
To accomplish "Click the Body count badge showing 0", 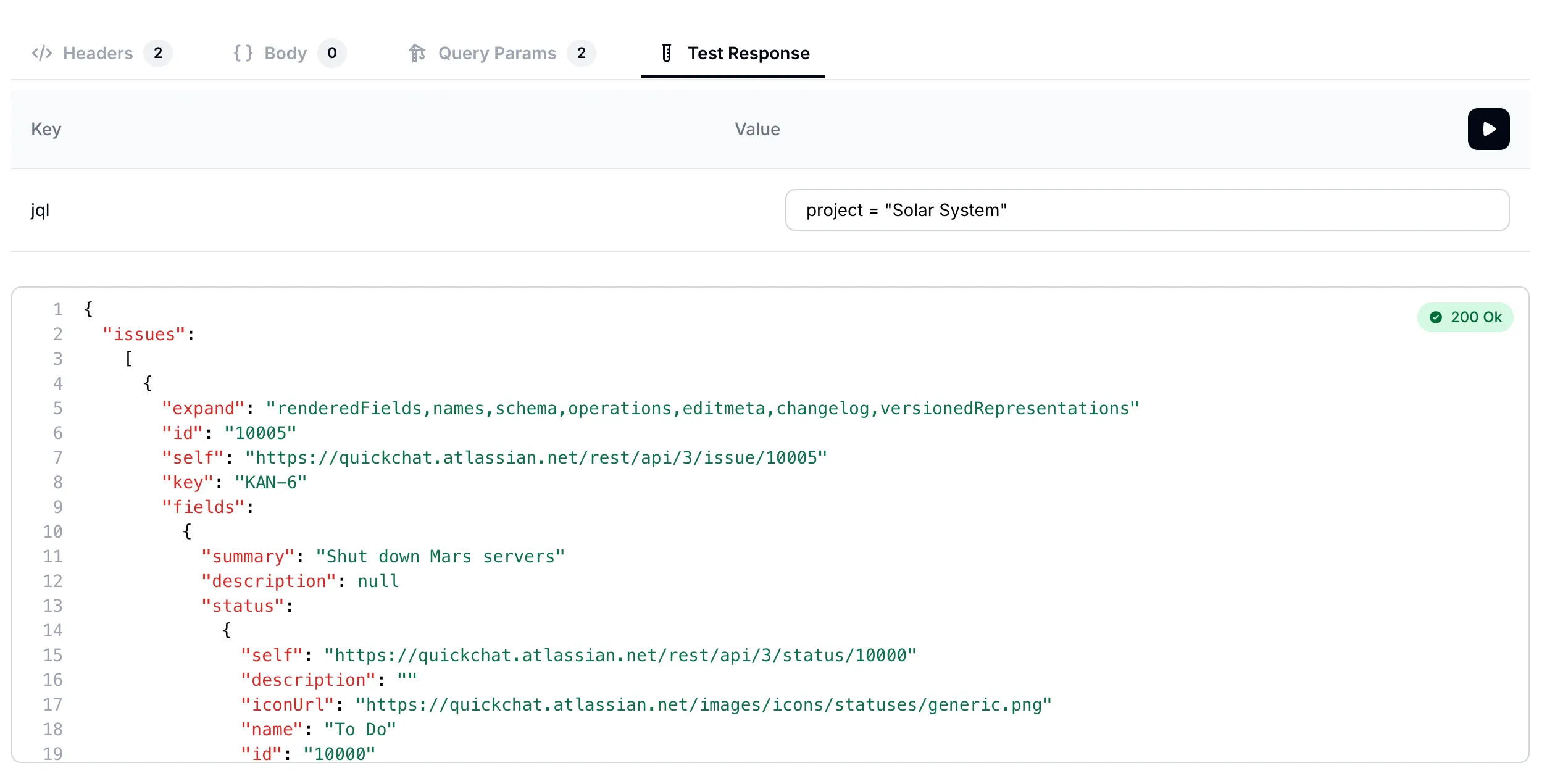I will click(332, 53).
